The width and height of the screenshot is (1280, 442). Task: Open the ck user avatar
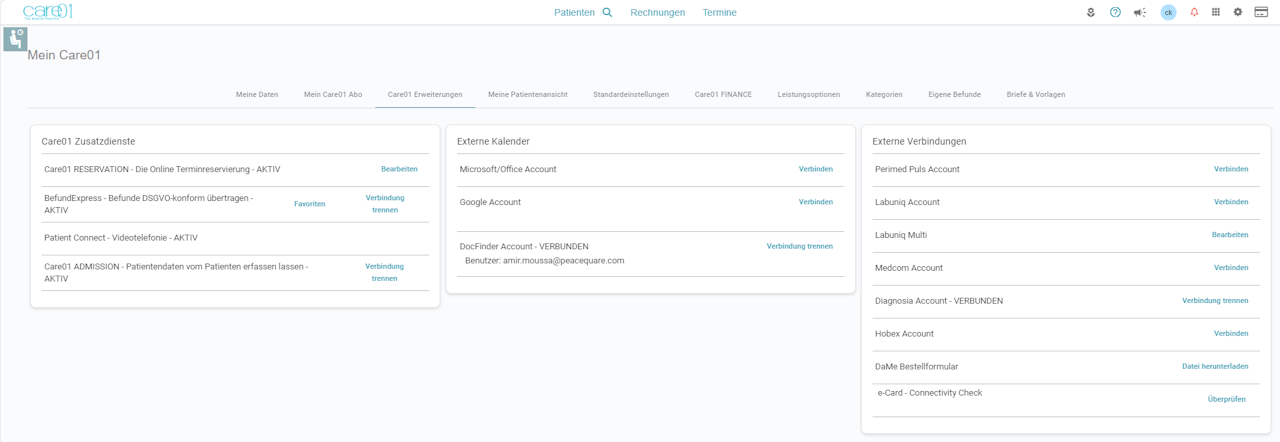(x=1168, y=13)
